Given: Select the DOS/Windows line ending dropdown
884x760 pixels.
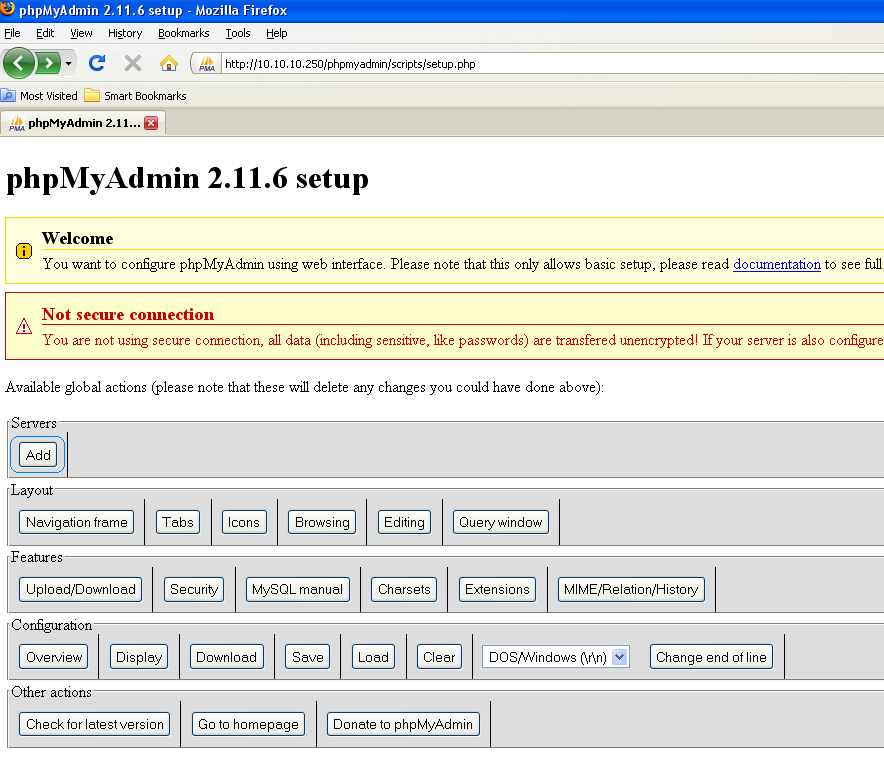Looking at the screenshot, I should pos(555,656).
